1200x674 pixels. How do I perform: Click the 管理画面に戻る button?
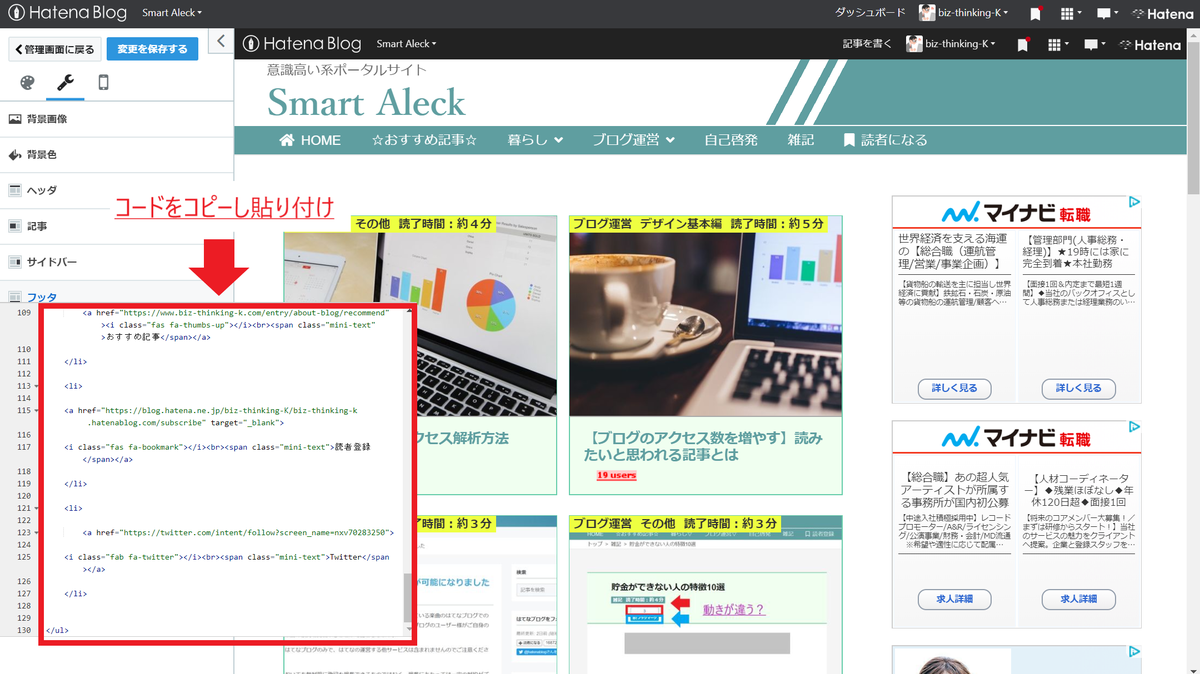[54, 49]
